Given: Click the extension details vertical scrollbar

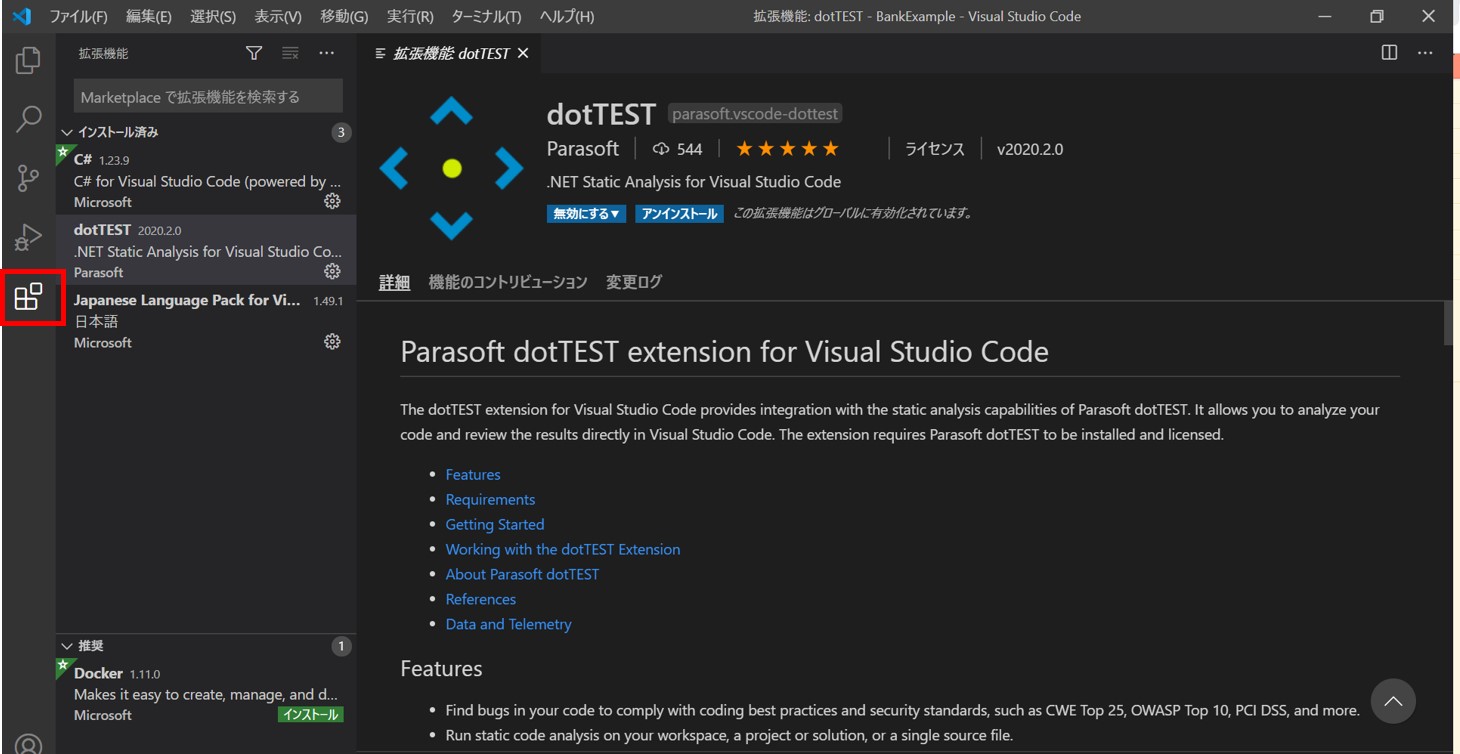Looking at the screenshot, I should tap(1448, 324).
